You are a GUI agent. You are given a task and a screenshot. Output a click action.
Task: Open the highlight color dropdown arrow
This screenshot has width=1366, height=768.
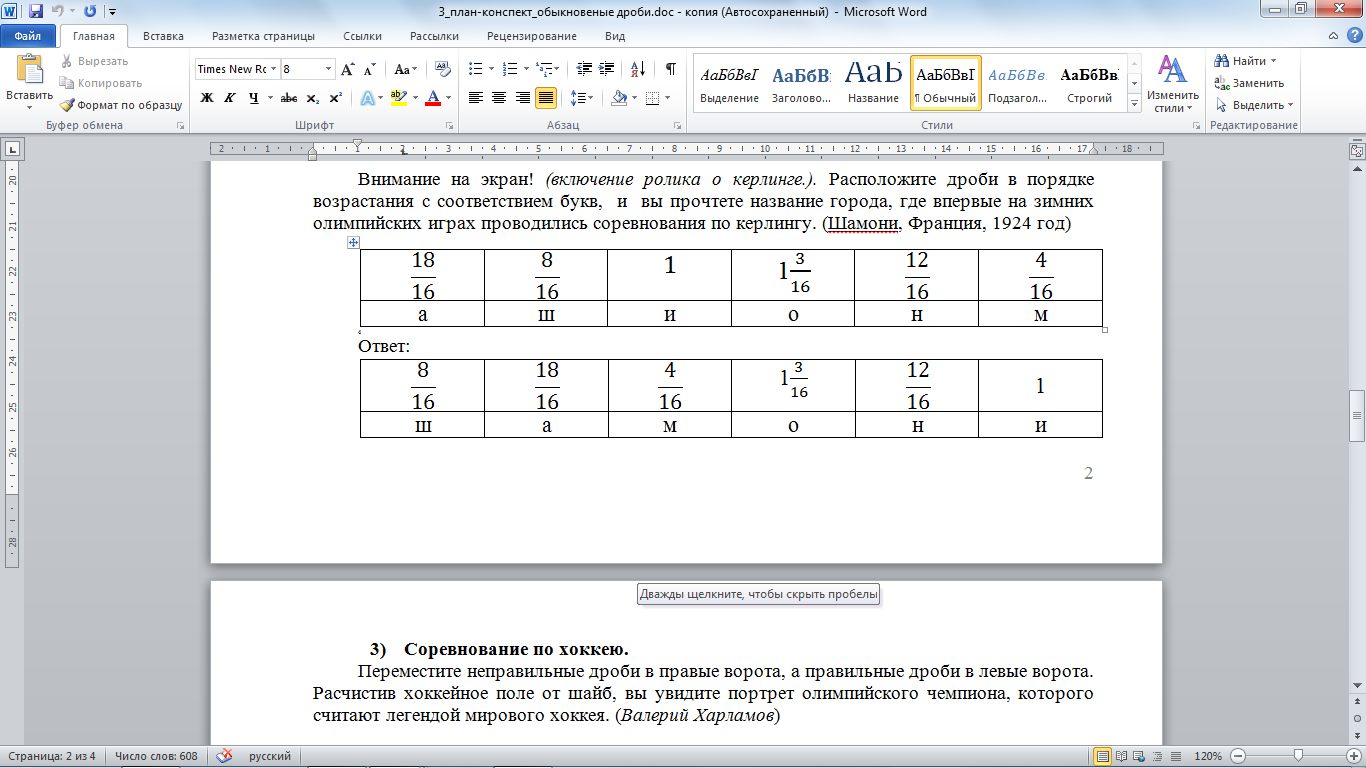(414, 98)
